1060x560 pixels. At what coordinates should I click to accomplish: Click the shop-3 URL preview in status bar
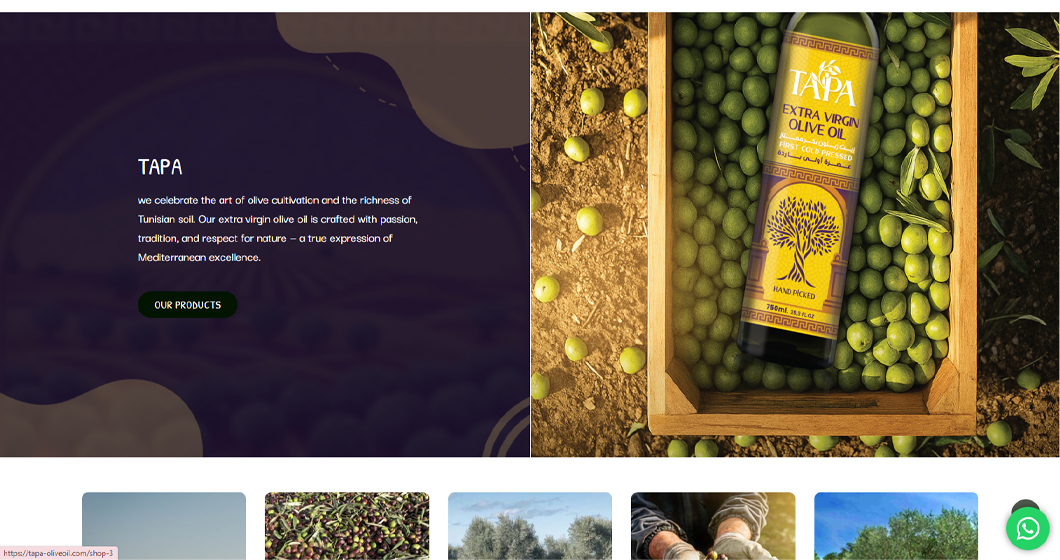click(x=59, y=553)
